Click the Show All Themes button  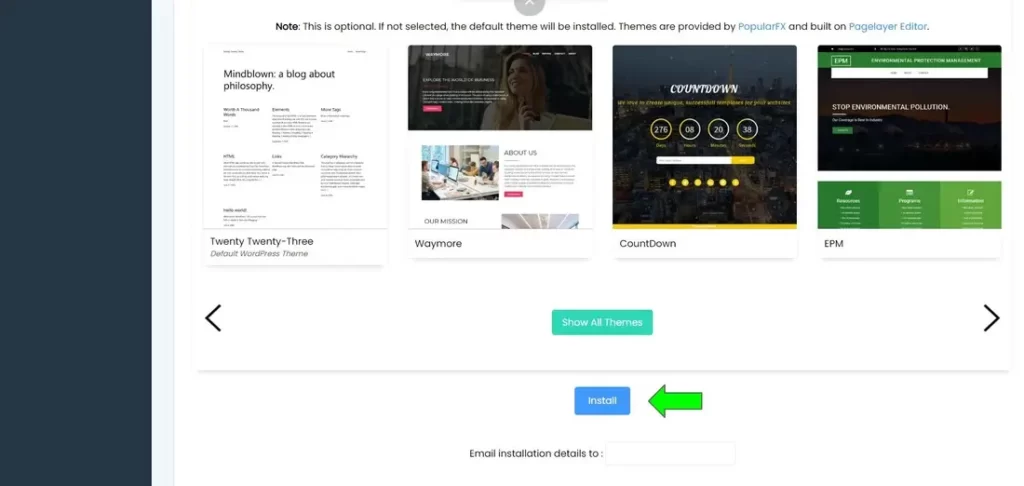tap(602, 322)
